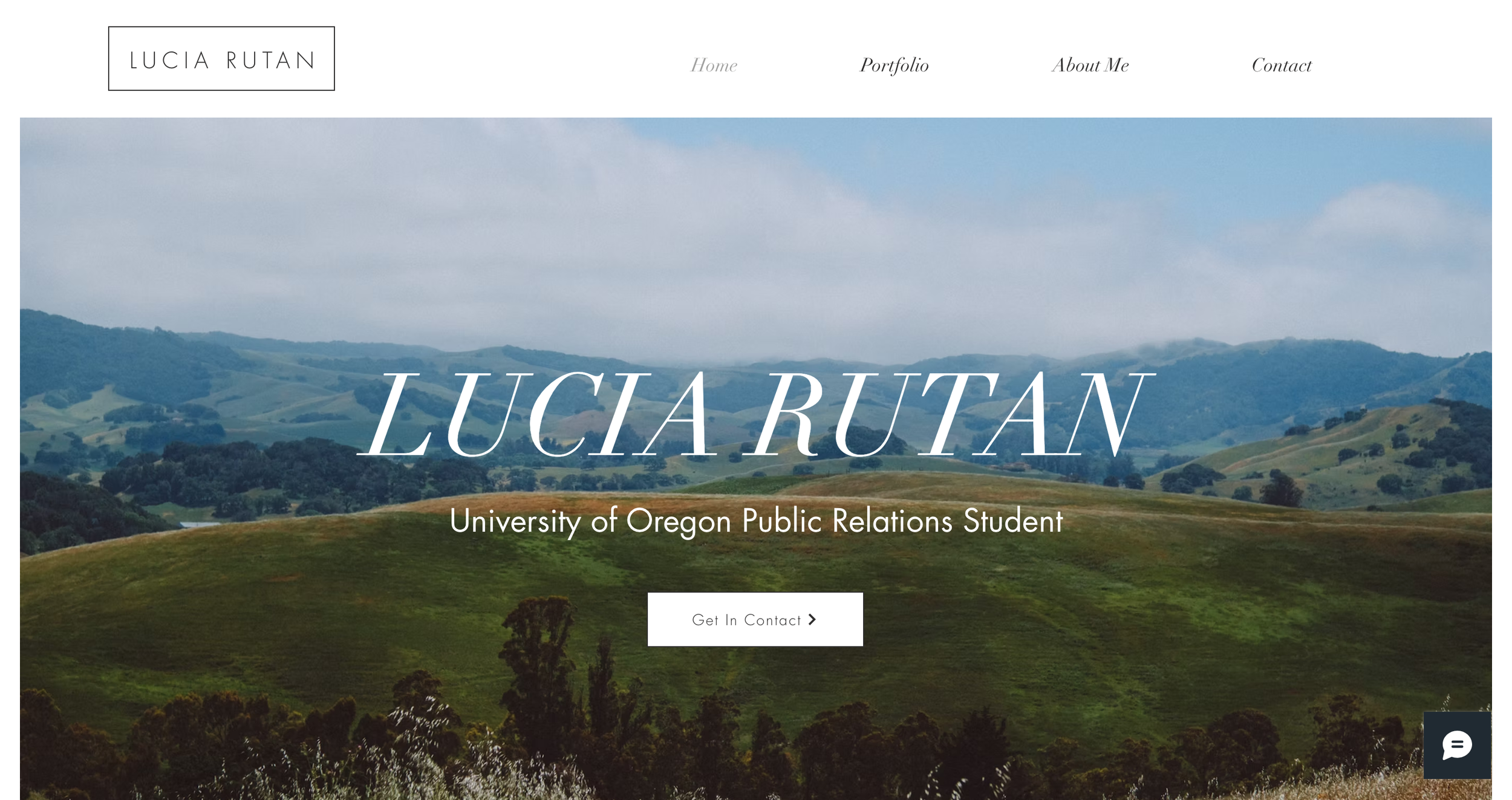Go to the Home menu item

(x=714, y=65)
